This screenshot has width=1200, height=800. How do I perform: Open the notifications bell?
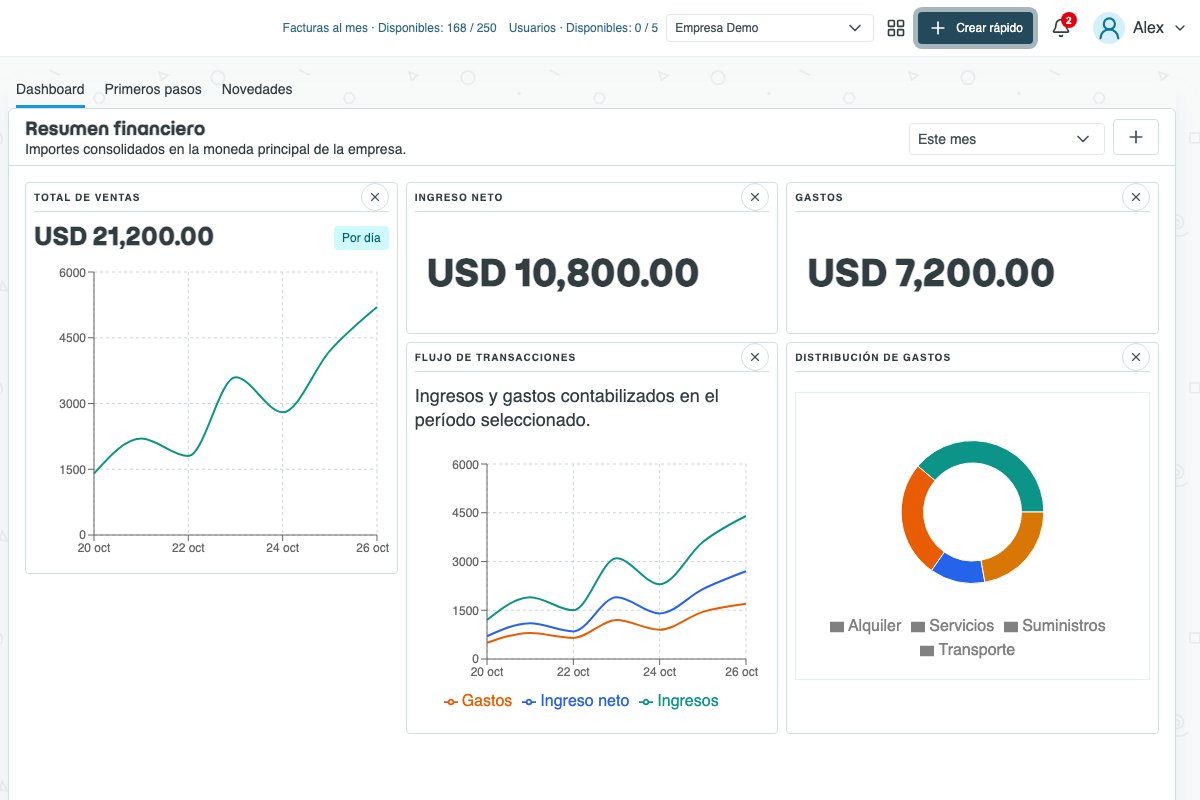tap(1061, 28)
